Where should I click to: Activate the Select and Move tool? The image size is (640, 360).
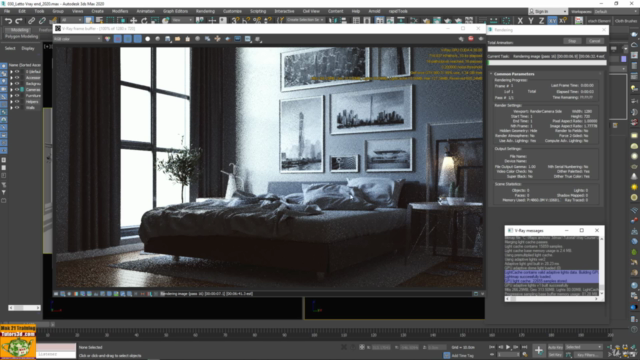pyautogui.click(x=133, y=20)
